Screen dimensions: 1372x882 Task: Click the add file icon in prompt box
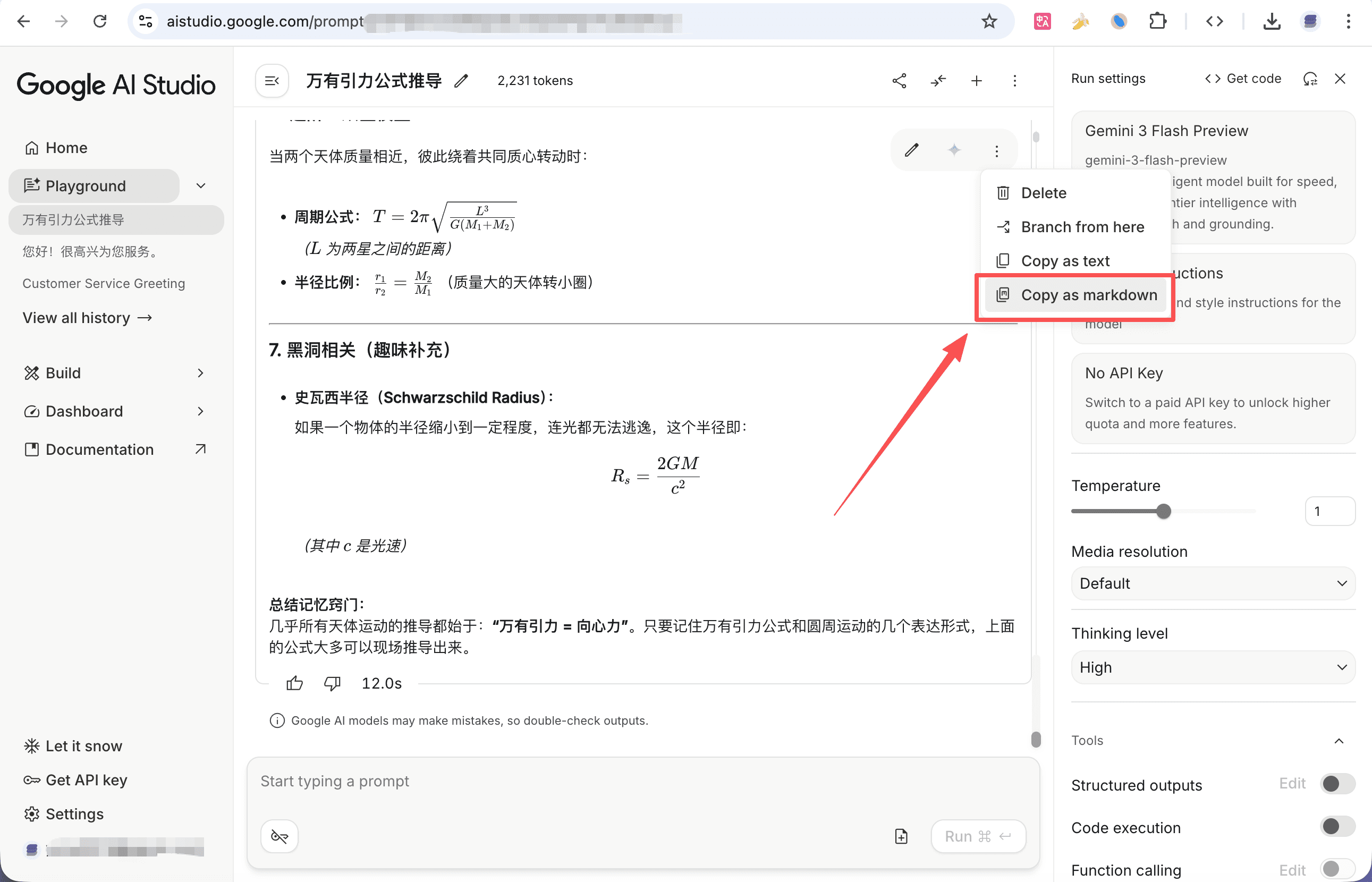(901, 836)
